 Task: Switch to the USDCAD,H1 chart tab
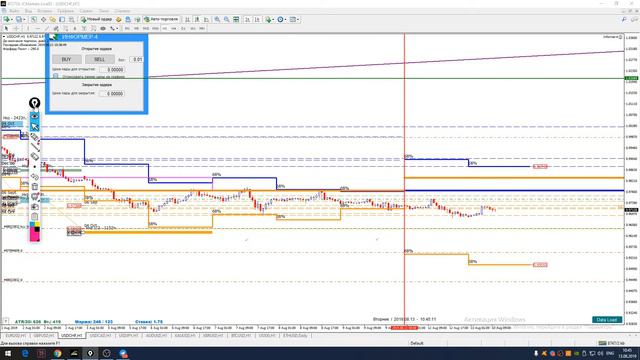click(x=100, y=336)
